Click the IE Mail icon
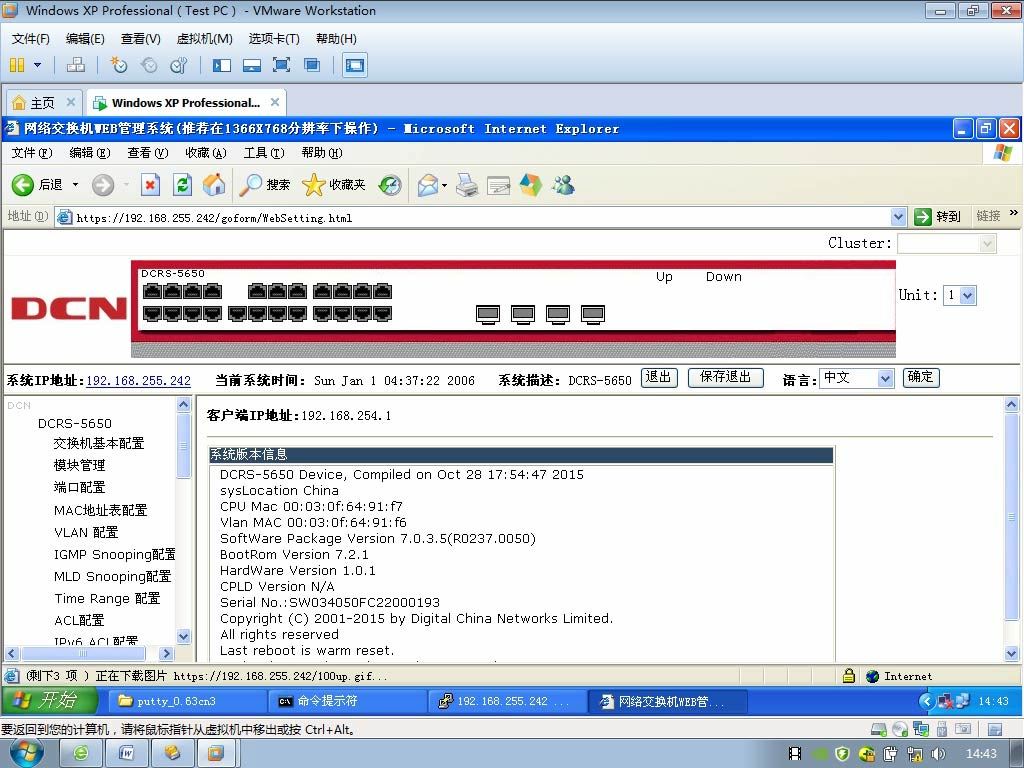The width and height of the screenshot is (1024, 768). (x=428, y=185)
